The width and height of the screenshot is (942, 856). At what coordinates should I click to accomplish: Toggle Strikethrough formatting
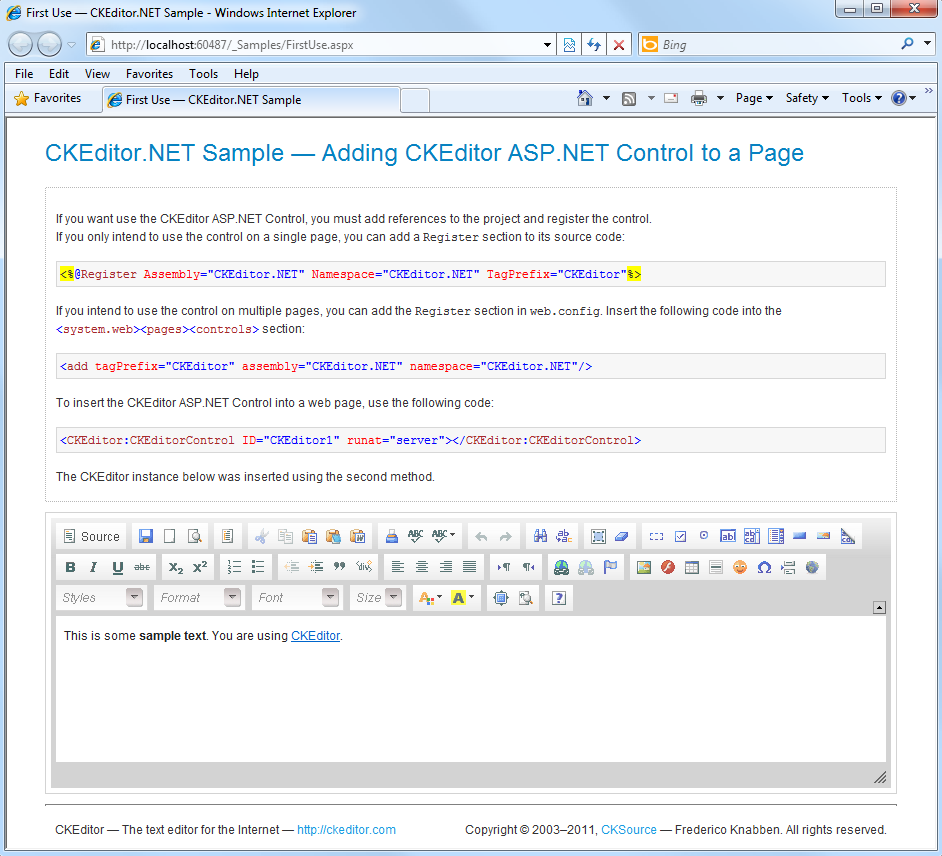pos(142,567)
